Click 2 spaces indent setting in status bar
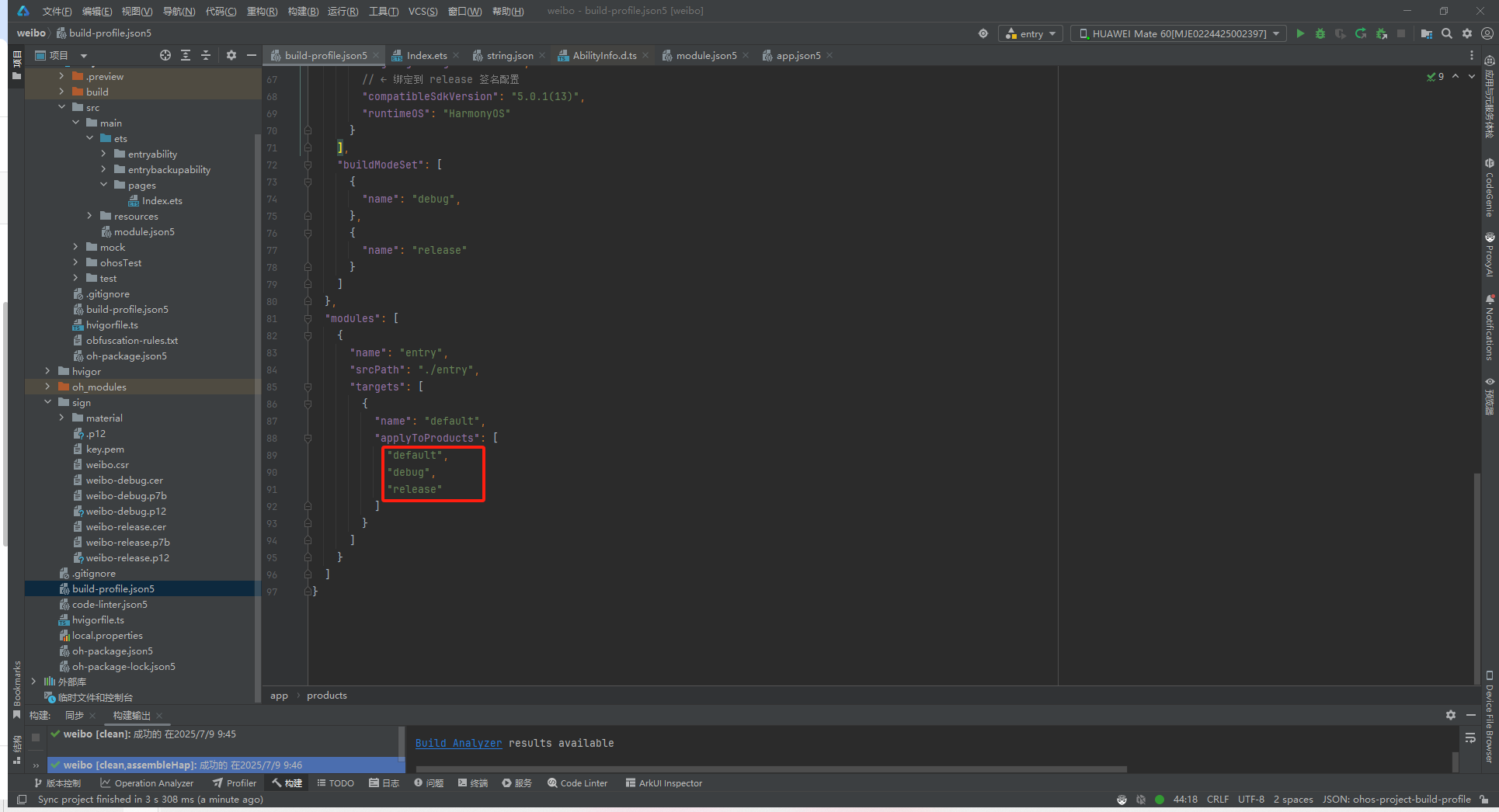 (x=1293, y=800)
